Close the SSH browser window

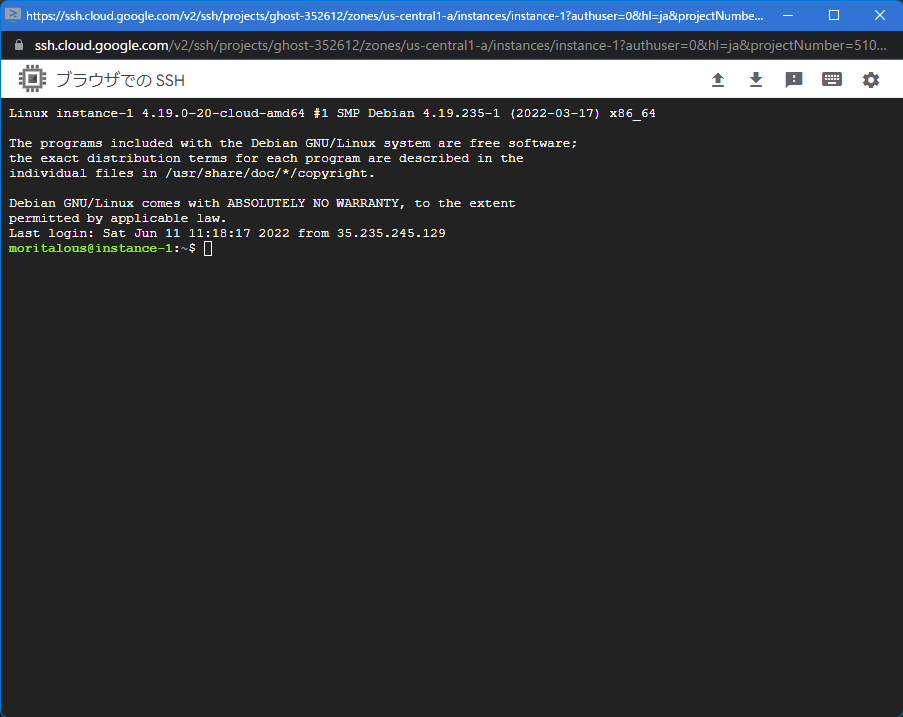tap(880, 15)
